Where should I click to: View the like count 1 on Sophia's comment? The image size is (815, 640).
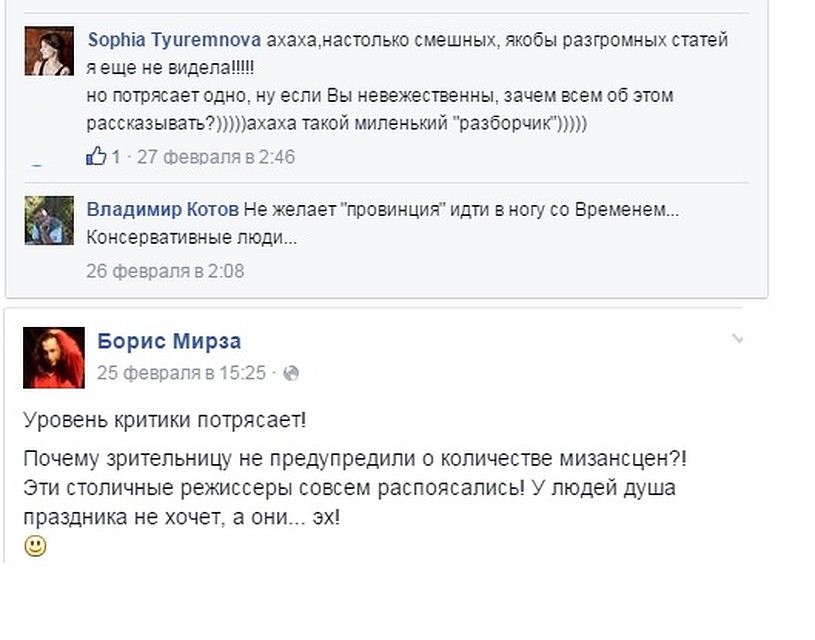coord(116,157)
